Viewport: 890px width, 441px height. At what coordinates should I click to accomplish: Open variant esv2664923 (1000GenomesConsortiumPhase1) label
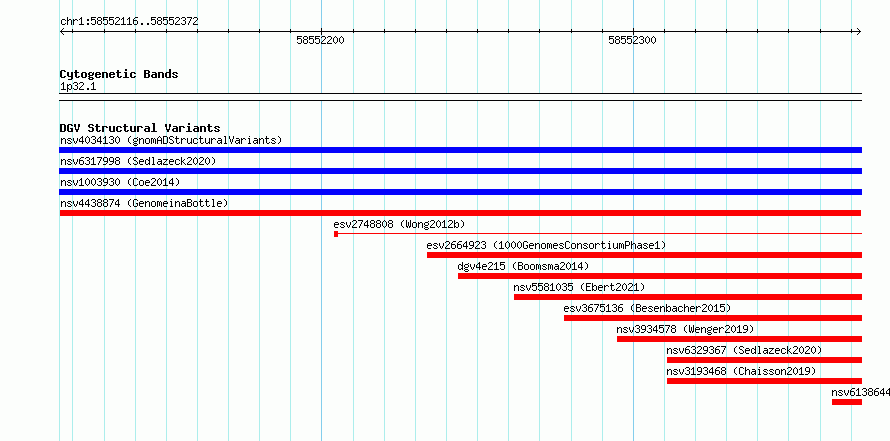[546, 245]
